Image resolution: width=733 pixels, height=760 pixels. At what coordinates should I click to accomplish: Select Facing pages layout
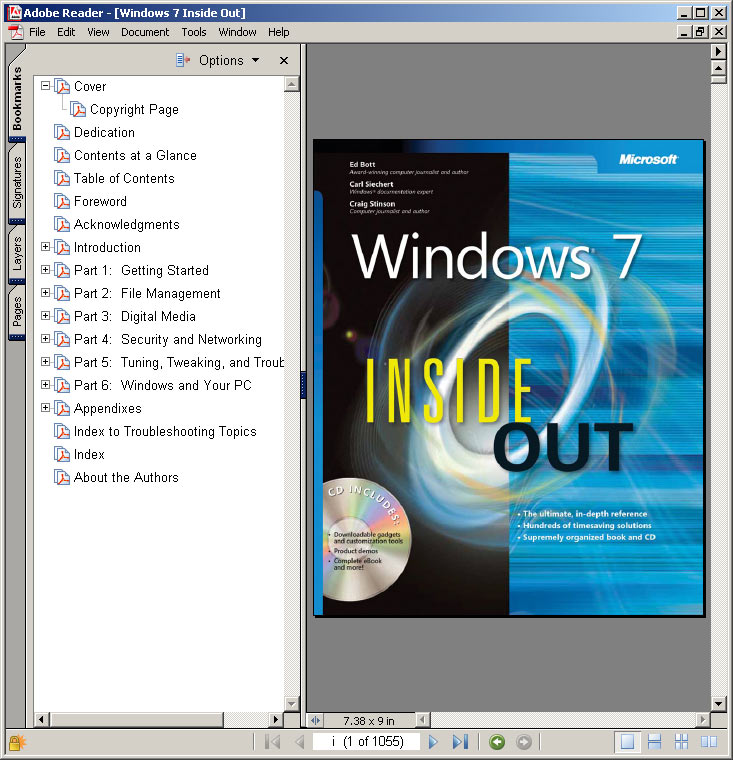(x=709, y=742)
